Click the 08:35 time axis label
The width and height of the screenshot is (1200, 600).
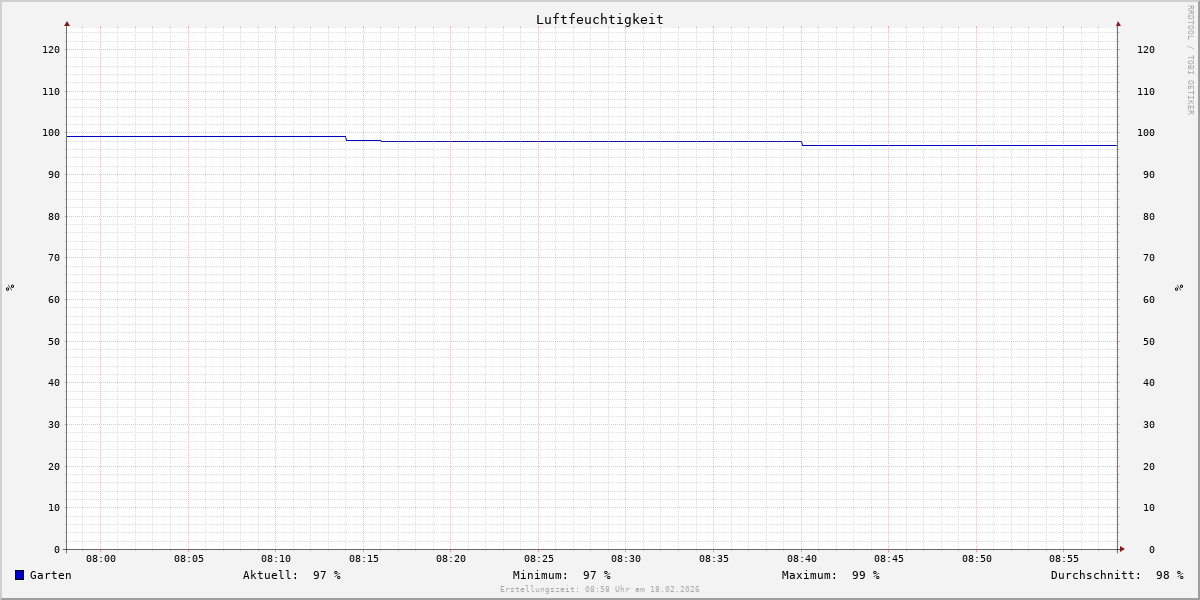(x=714, y=559)
